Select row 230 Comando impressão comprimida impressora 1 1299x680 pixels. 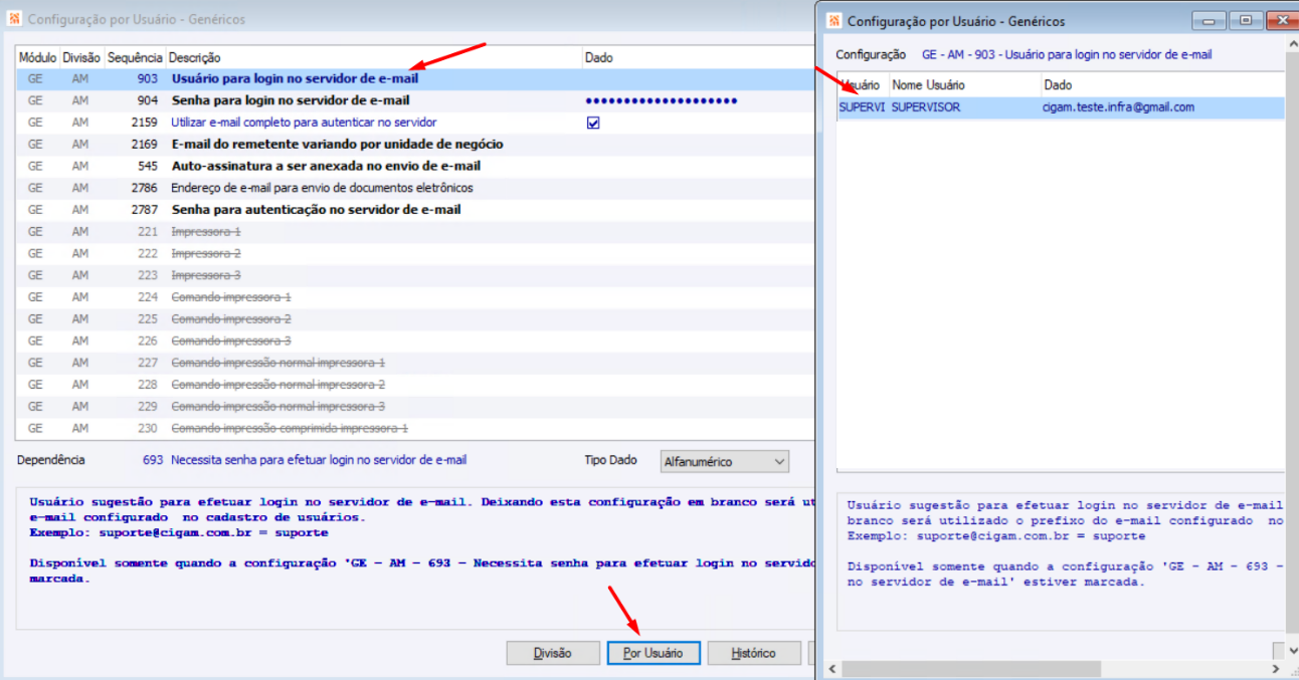(x=416, y=428)
